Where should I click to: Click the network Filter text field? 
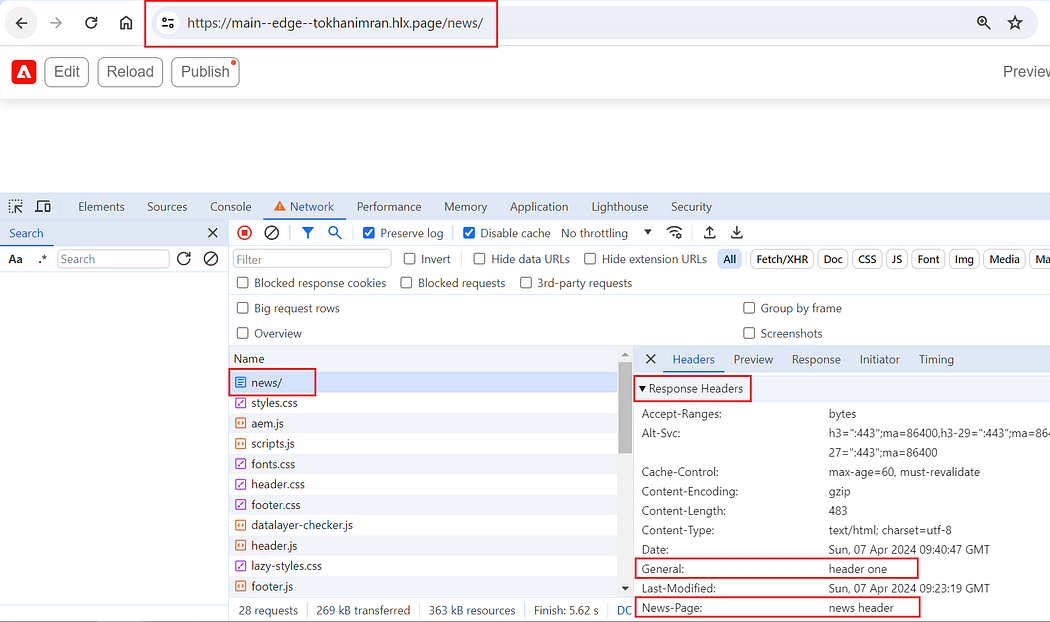[312, 259]
